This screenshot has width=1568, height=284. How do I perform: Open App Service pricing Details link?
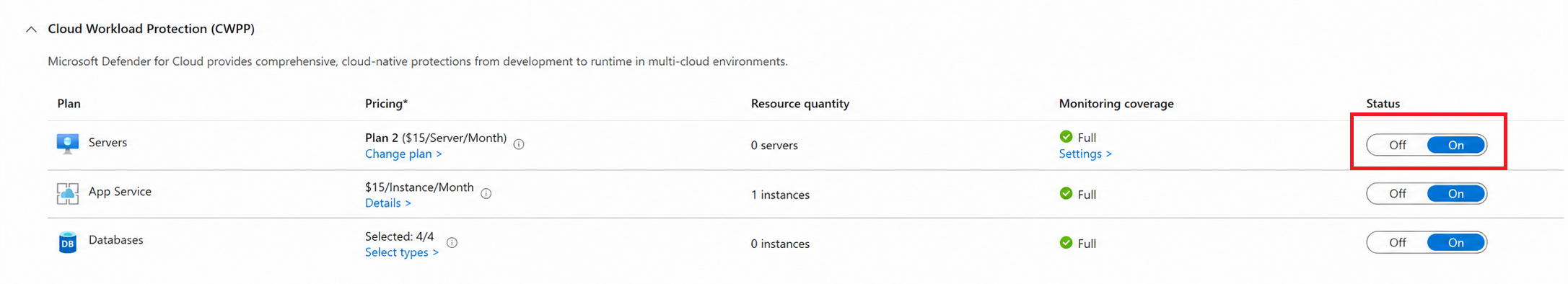coord(388,203)
